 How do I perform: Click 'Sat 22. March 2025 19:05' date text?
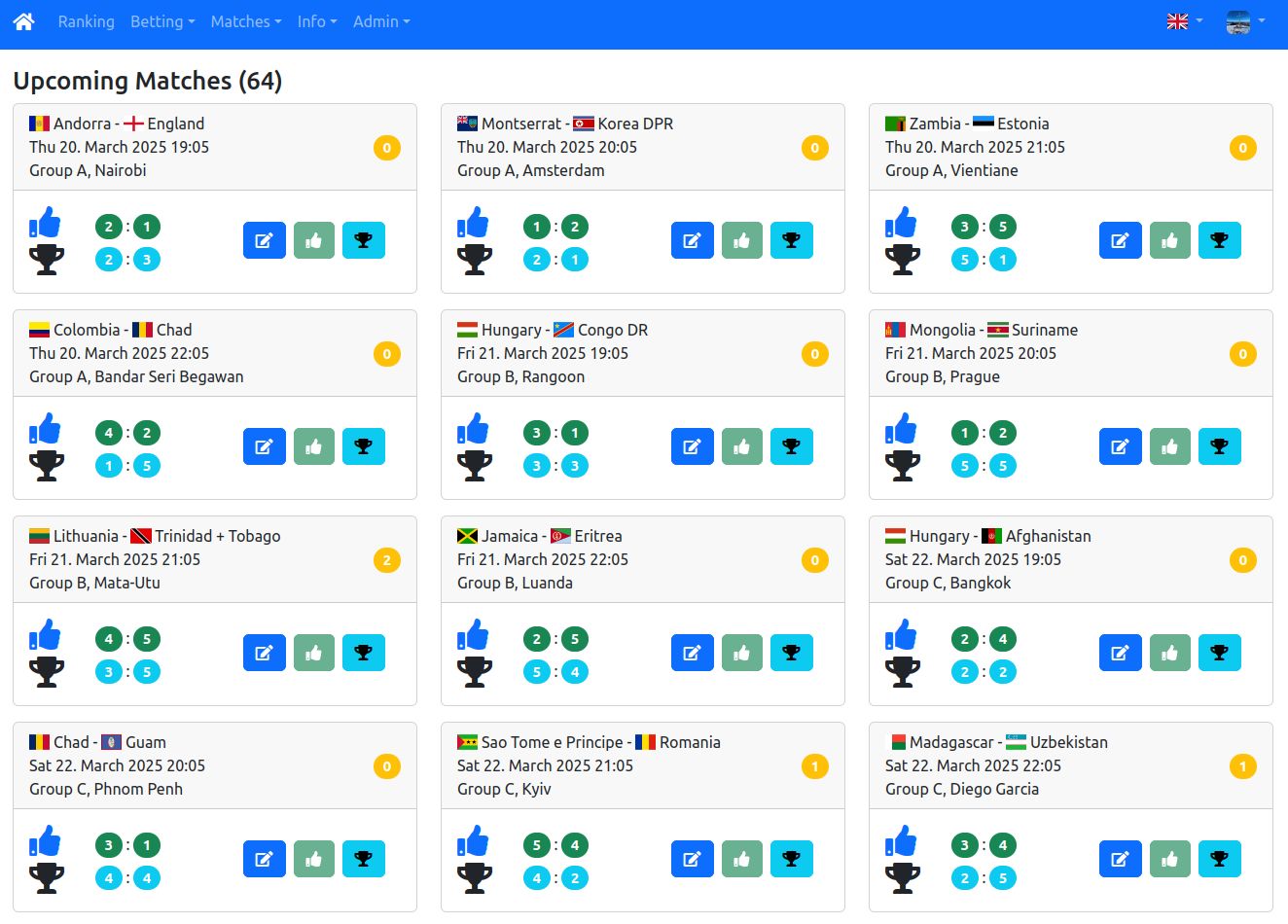pos(973,559)
